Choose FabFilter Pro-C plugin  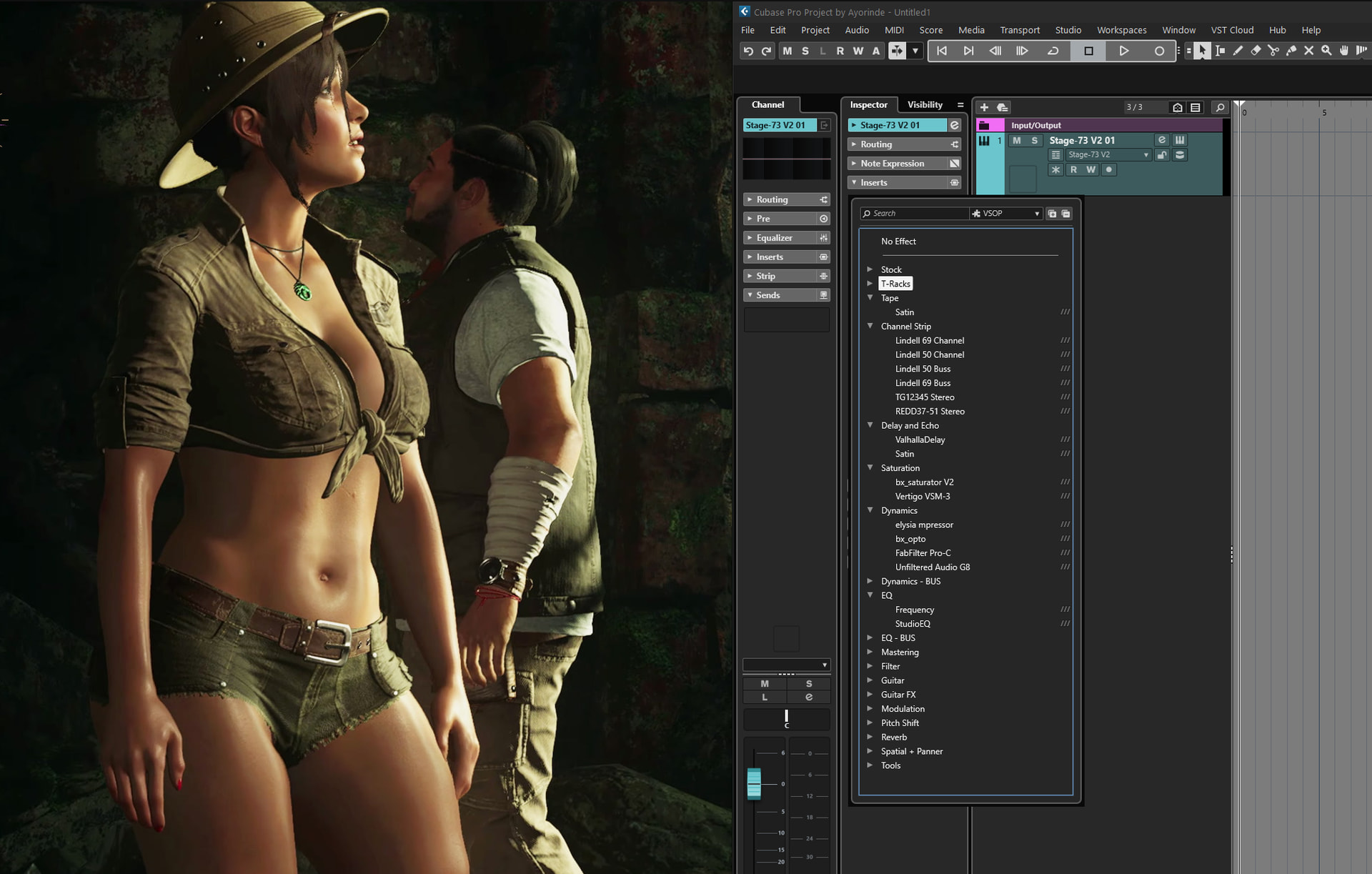(923, 553)
